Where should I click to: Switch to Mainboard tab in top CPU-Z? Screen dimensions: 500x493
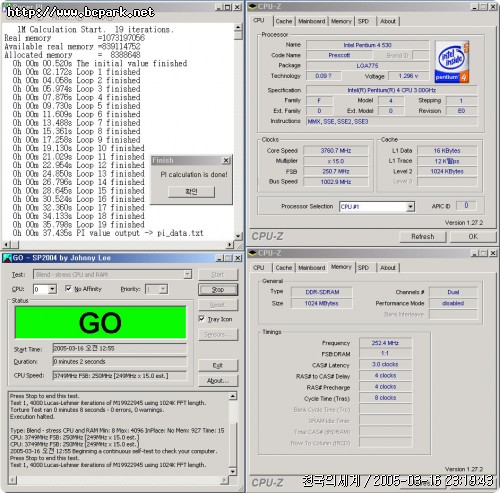[311, 21]
